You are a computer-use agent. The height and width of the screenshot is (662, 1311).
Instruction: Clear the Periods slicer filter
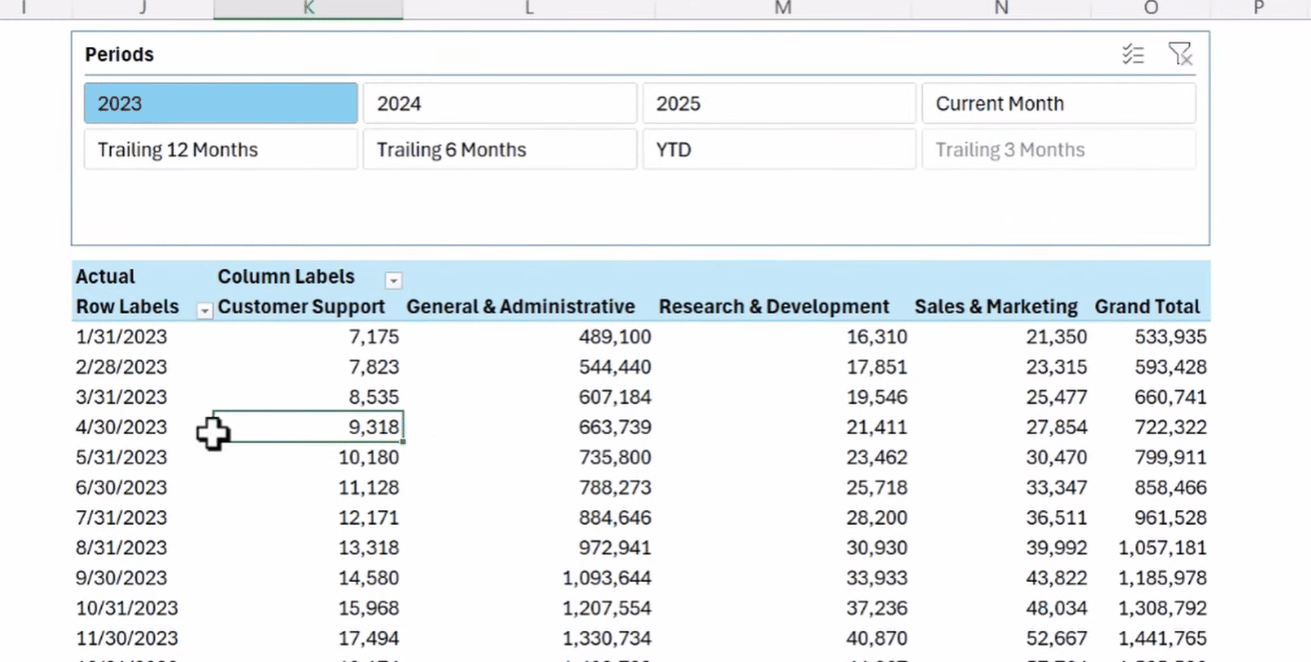[x=1180, y=54]
